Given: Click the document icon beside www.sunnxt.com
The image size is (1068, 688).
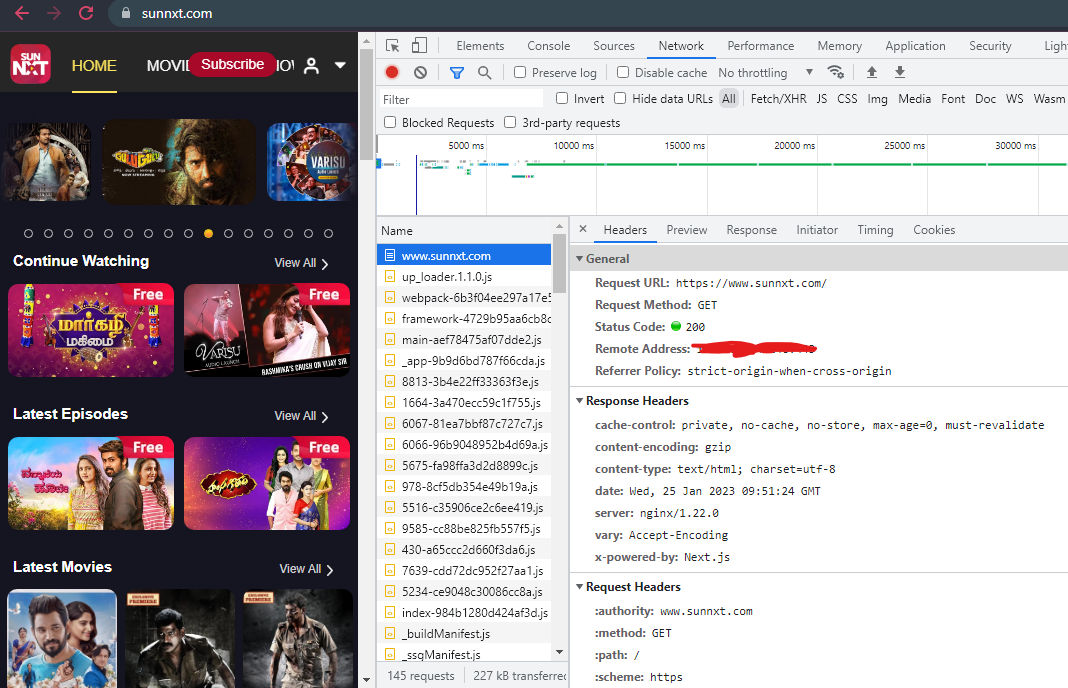Looking at the screenshot, I should pos(390,255).
